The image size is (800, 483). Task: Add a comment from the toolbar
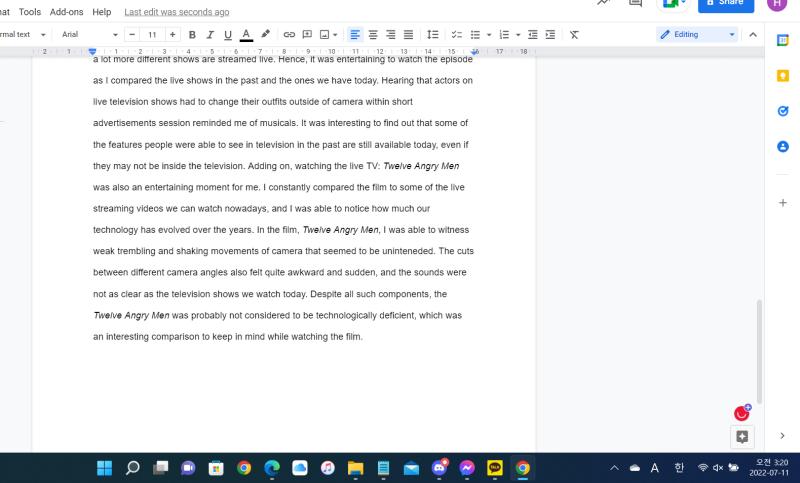click(307, 35)
